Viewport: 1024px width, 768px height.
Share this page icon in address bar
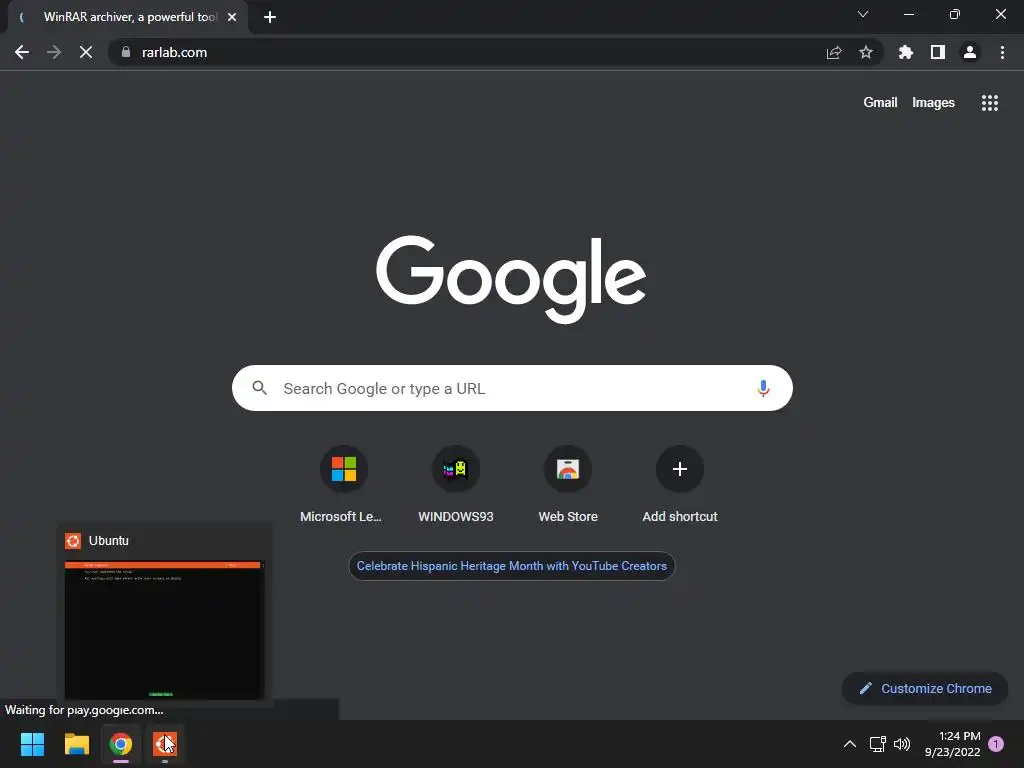click(x=834, y=52)
